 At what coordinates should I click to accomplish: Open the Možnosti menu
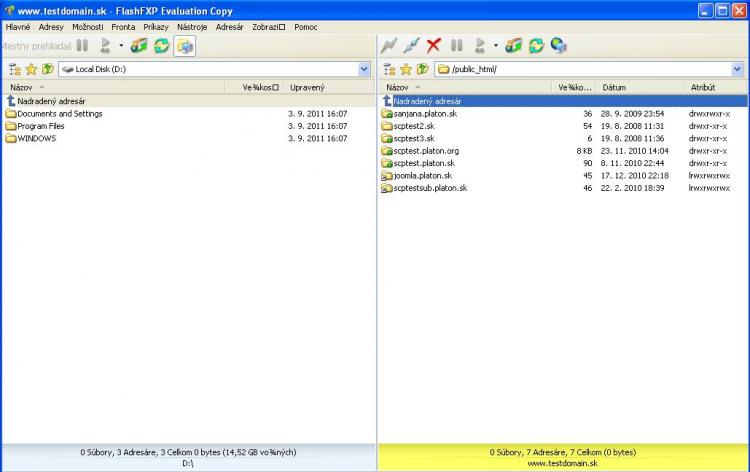point(88,27)
